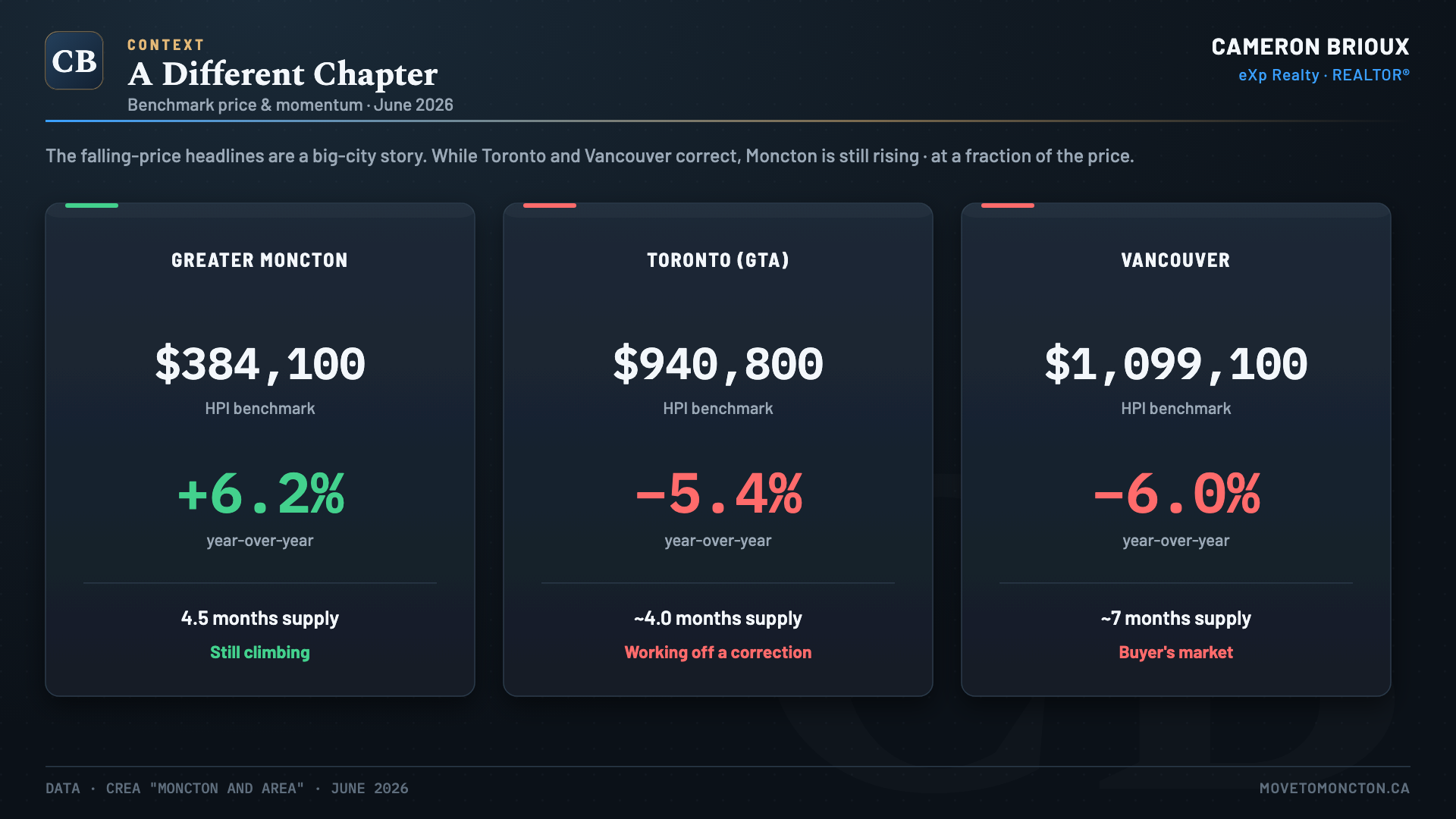Open the MOVETOMONCTON.CA footer link

tap(1335, 789)
